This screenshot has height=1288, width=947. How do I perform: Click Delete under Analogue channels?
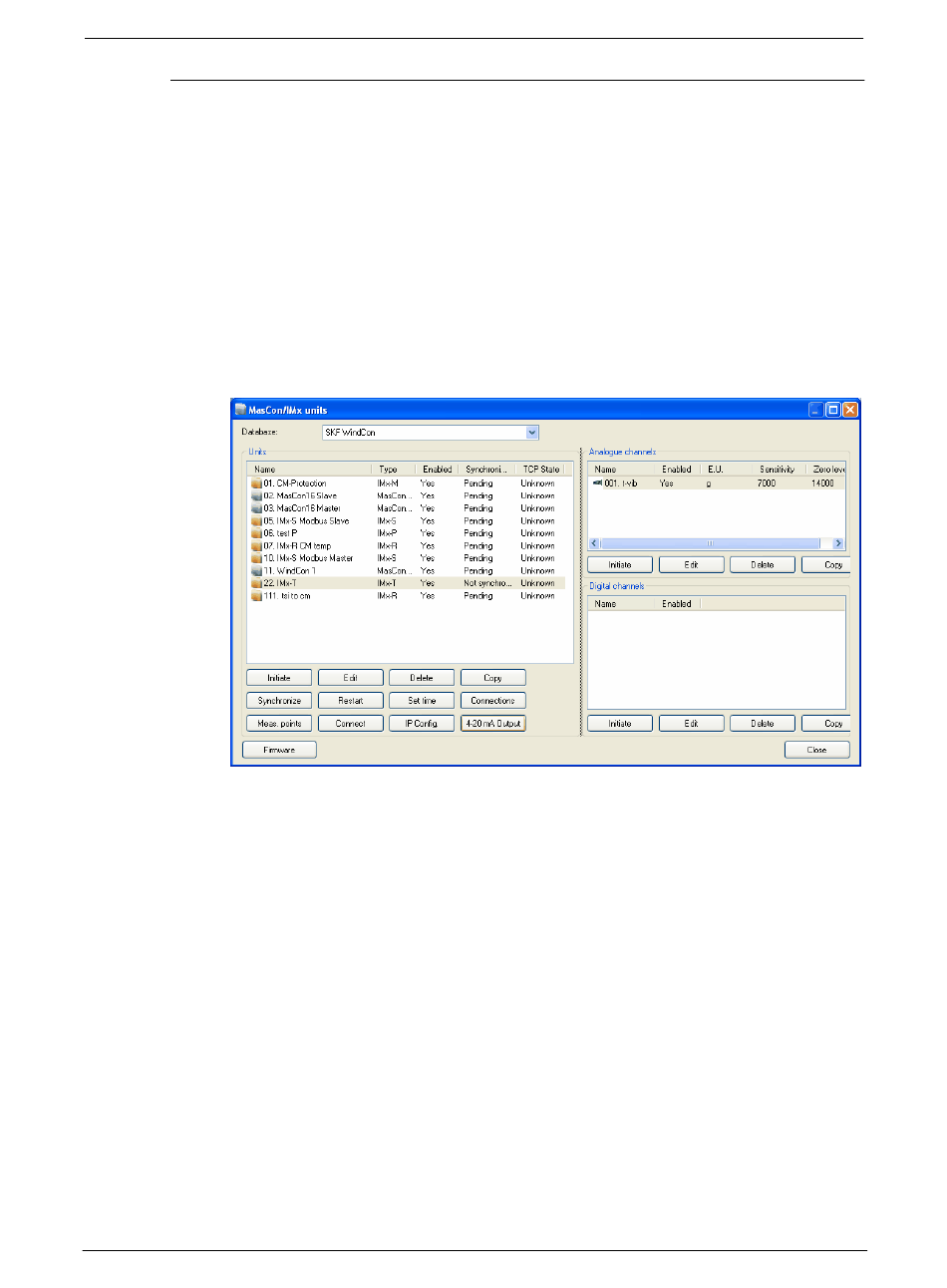pos(763,564)
